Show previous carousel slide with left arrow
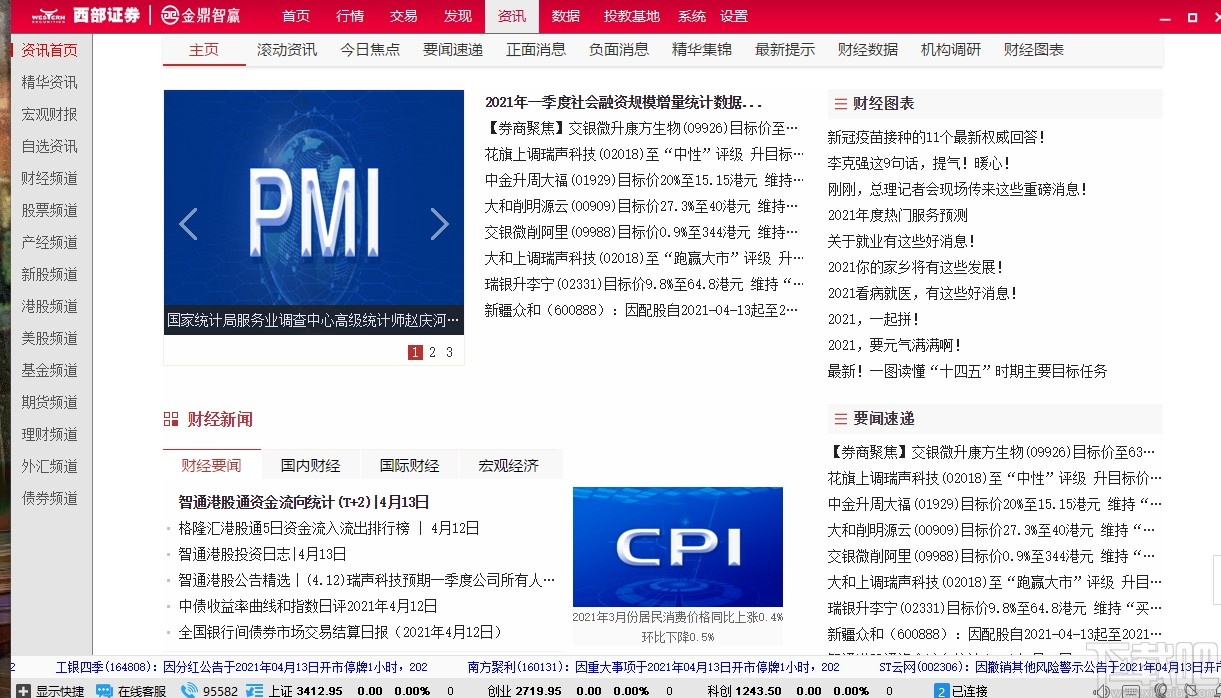 (188, 224)
